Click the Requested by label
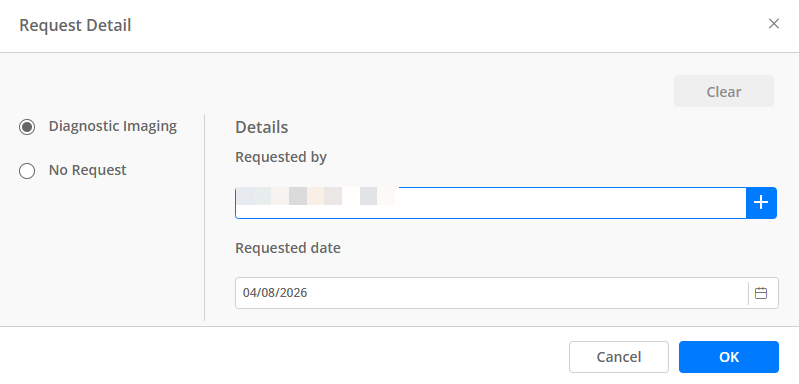Image resolution: width=799 pixels, height=384 pixels. [x=281, y=157]
